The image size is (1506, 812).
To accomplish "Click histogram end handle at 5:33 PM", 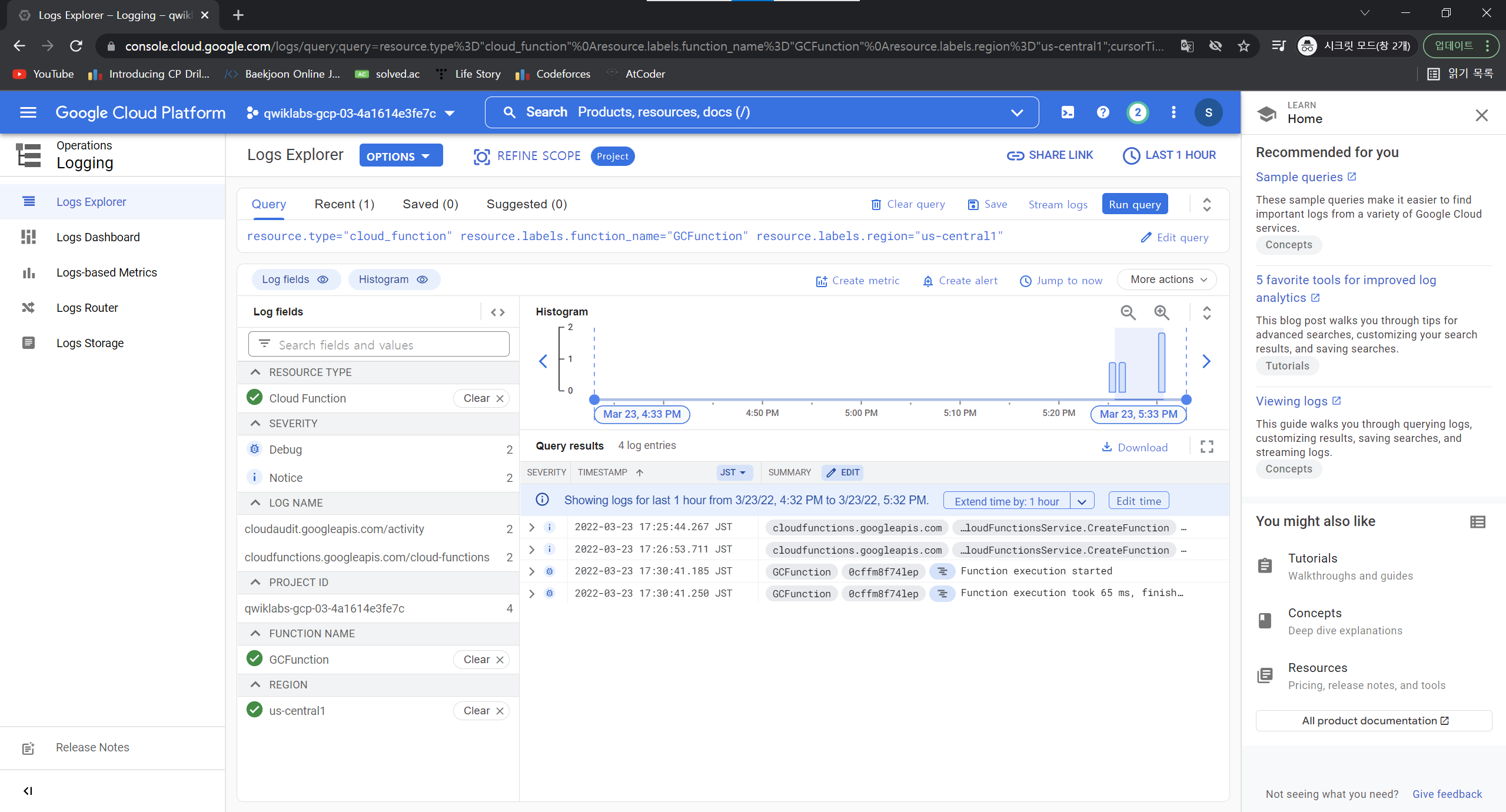I will pos(1186,400).
